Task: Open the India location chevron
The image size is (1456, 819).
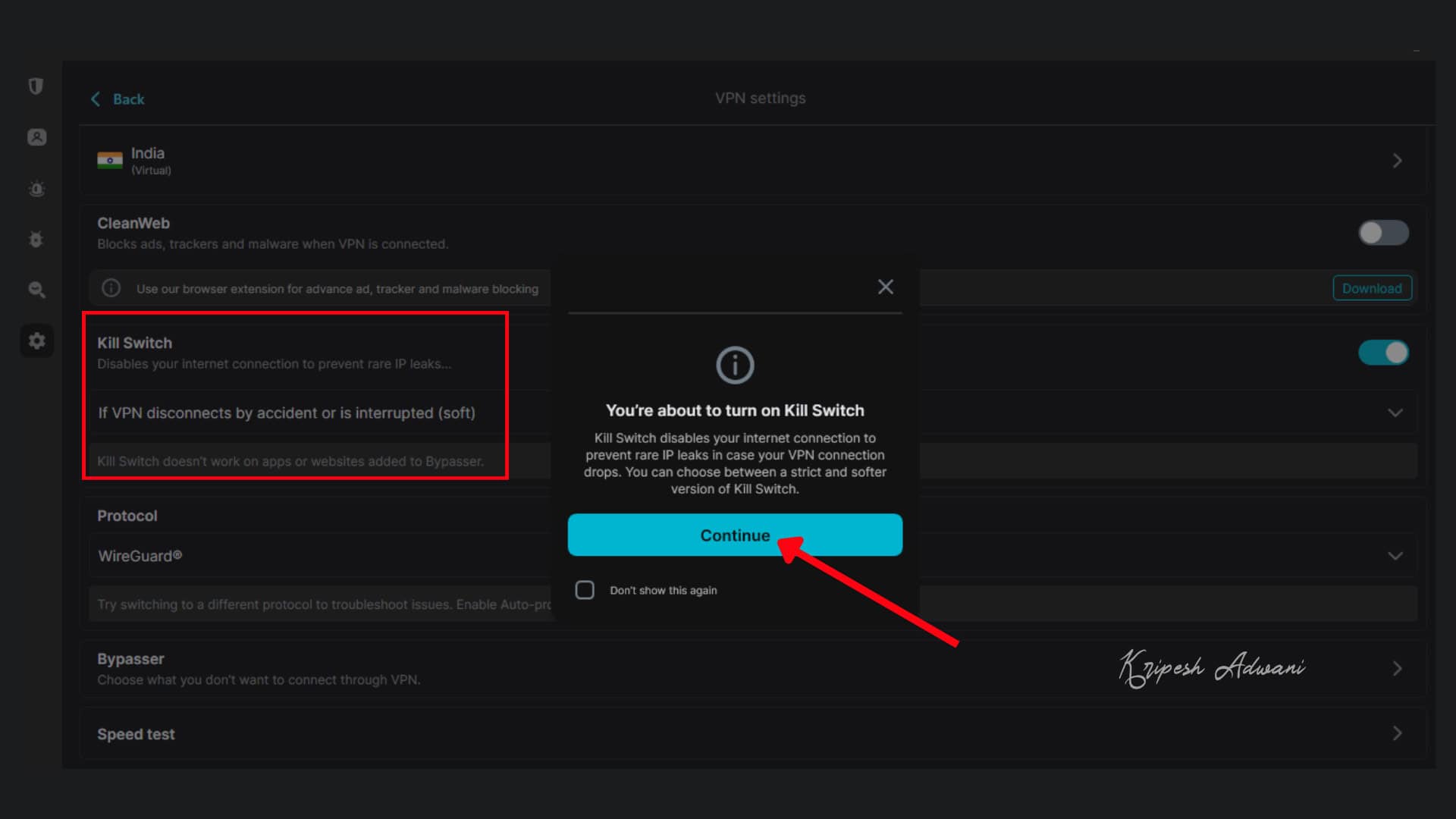Action: click(x=1396, y=161)
